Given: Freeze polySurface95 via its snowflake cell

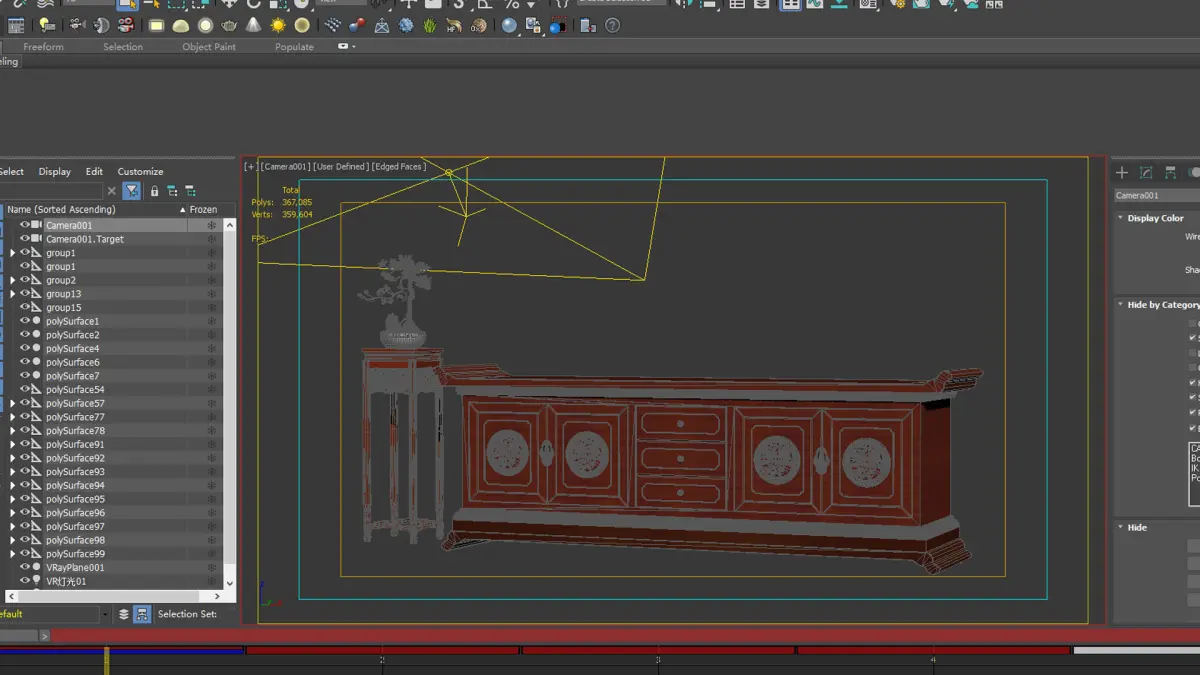Looking at the screenshot, I should [211, 499].
